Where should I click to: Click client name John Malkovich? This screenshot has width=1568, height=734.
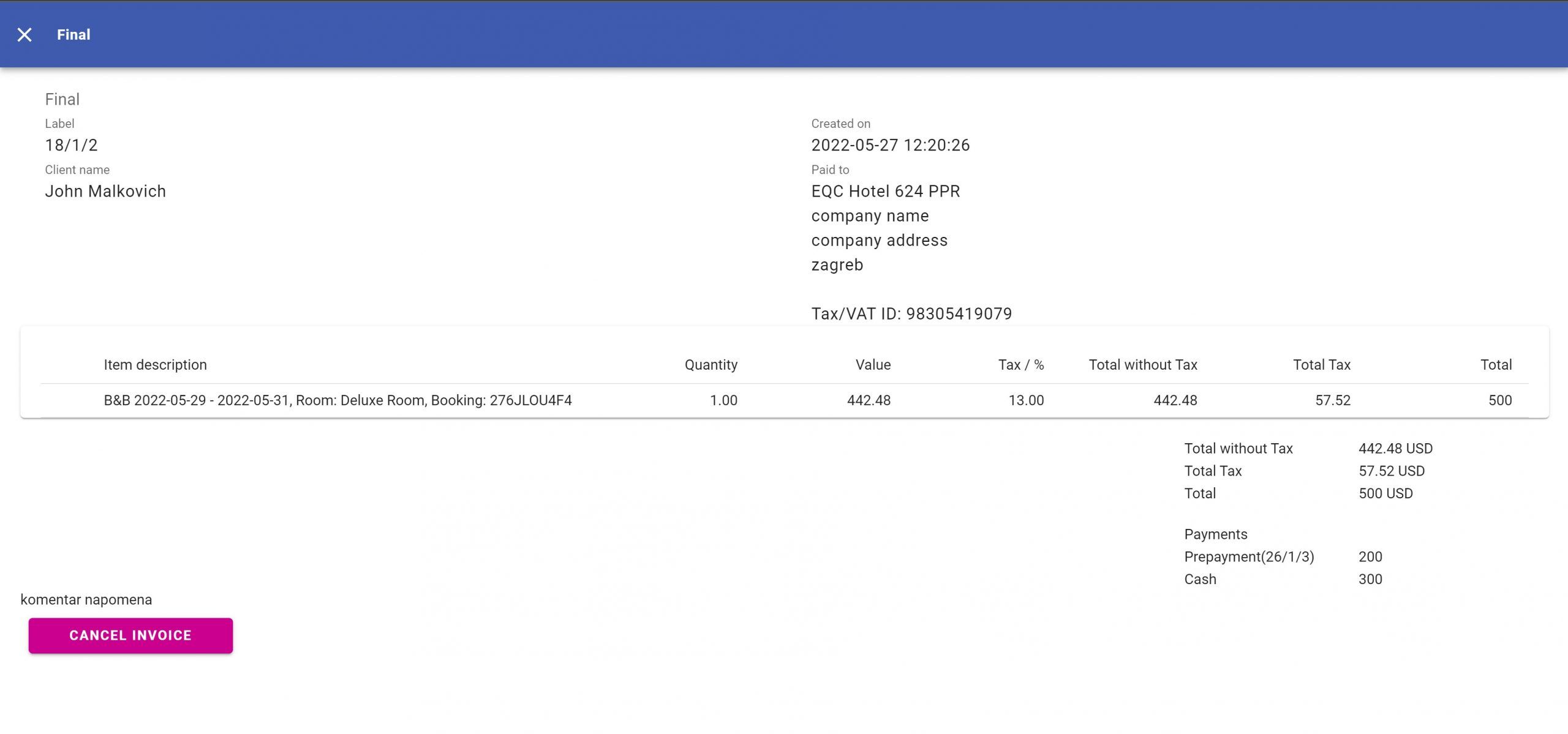click(x=105, y=191)
